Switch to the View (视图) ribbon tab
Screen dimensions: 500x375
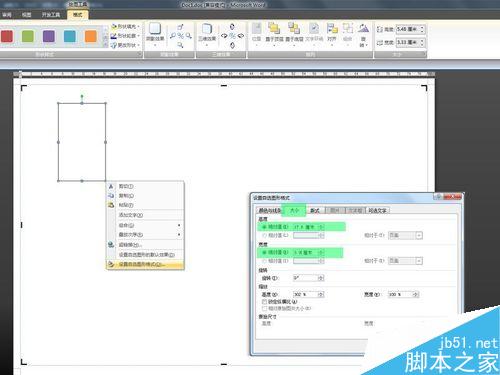coord(26,15)
